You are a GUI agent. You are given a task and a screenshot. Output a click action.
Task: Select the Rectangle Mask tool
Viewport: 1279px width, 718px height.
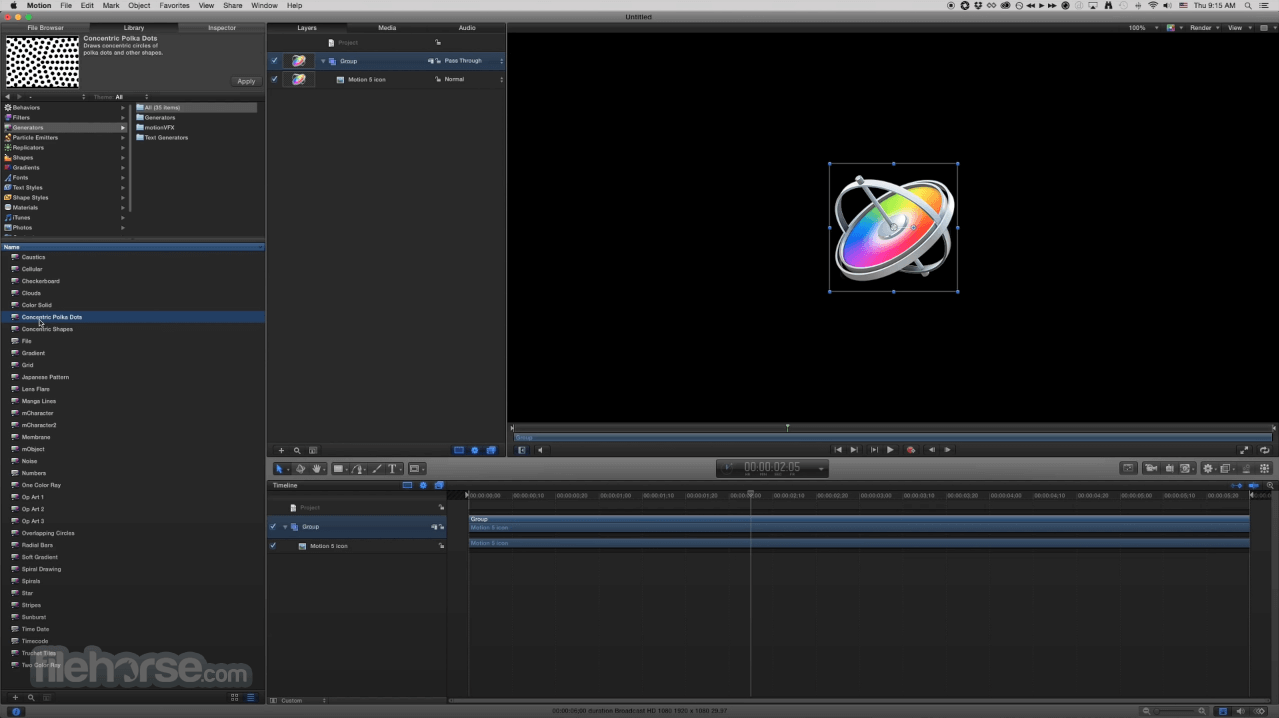click(414, 468)
